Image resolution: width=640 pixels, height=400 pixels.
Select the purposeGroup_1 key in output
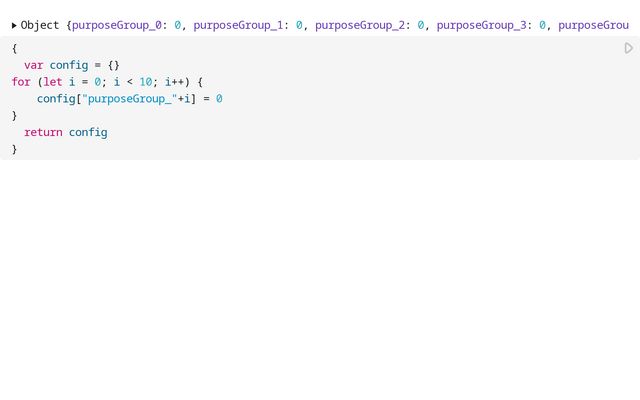coord(238,25)
